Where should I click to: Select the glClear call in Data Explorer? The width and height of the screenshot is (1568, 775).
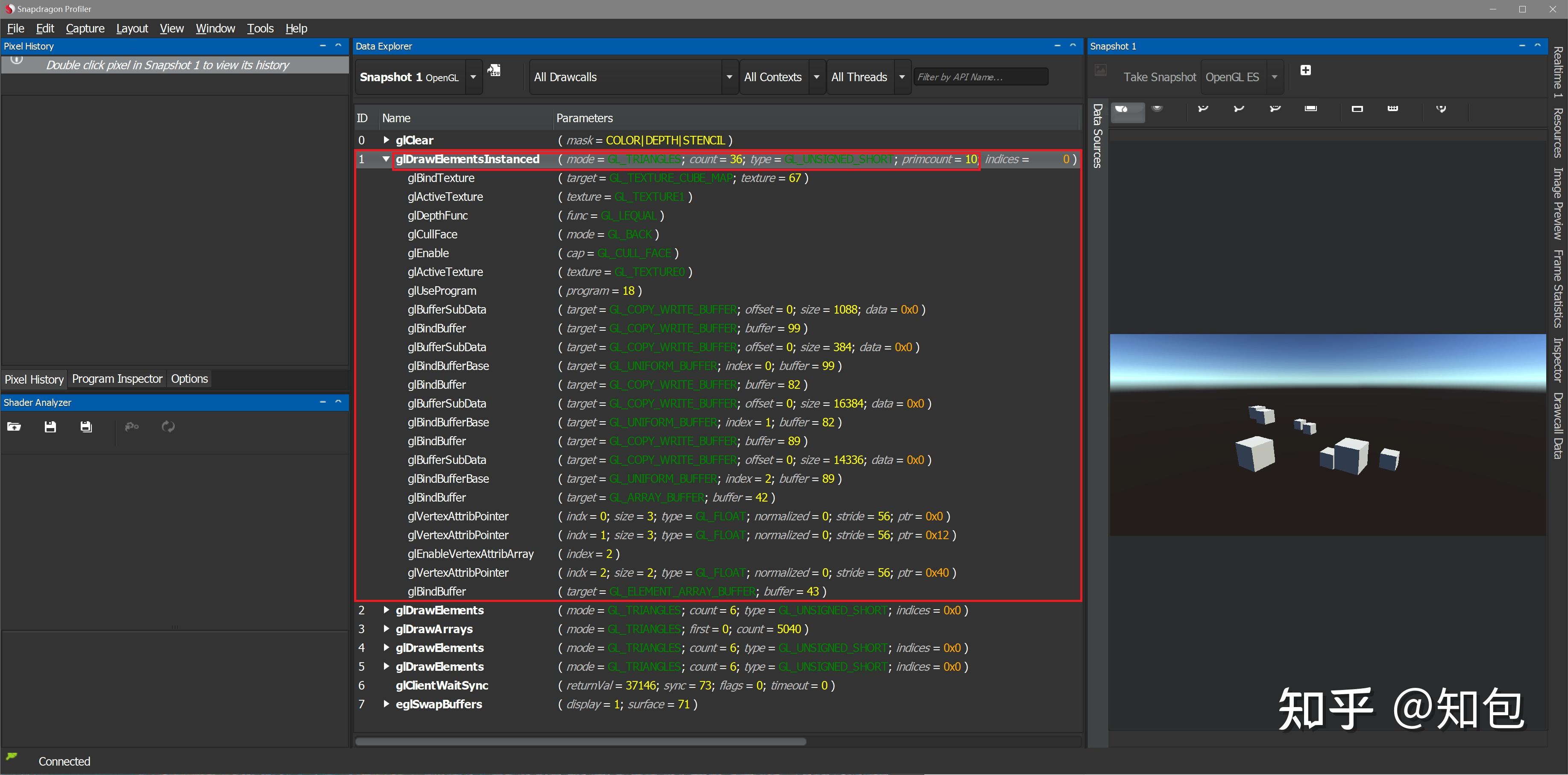[414, 140]
